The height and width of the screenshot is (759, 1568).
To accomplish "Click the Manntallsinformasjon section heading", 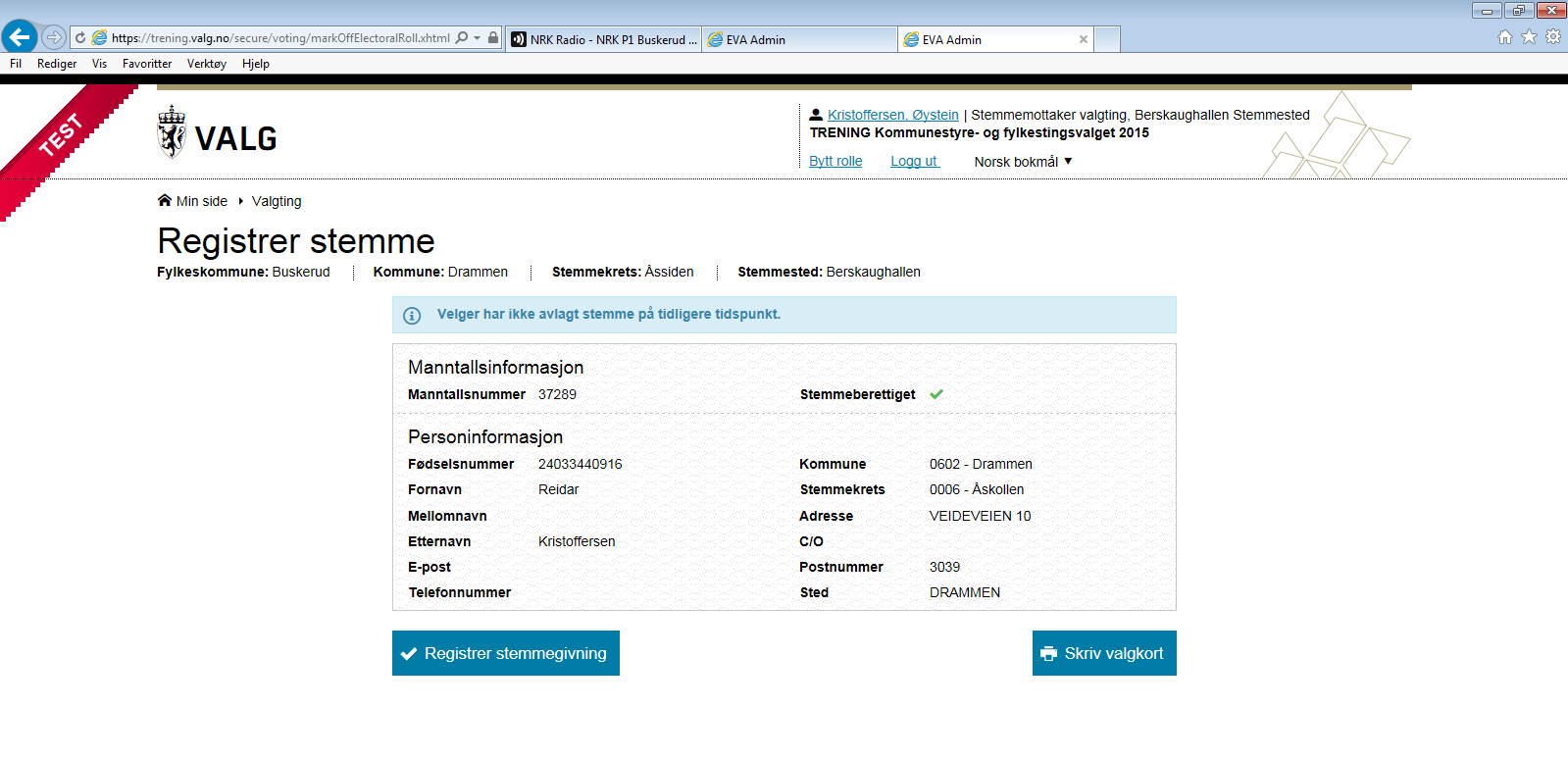I will (x=496, y=367).
